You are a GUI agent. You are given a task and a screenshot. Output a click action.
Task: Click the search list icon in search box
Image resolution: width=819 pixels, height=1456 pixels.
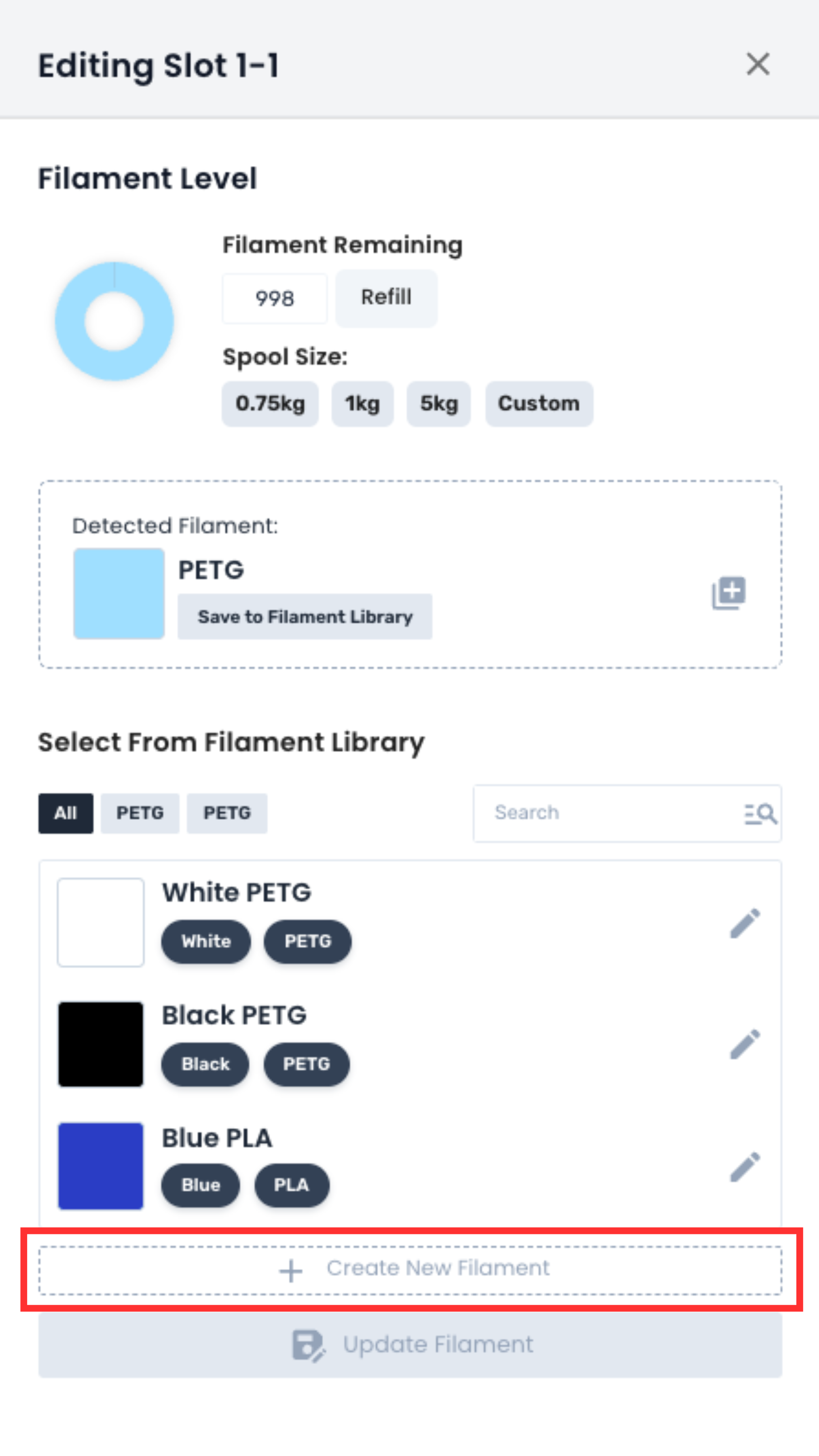[x=760, y=814]
